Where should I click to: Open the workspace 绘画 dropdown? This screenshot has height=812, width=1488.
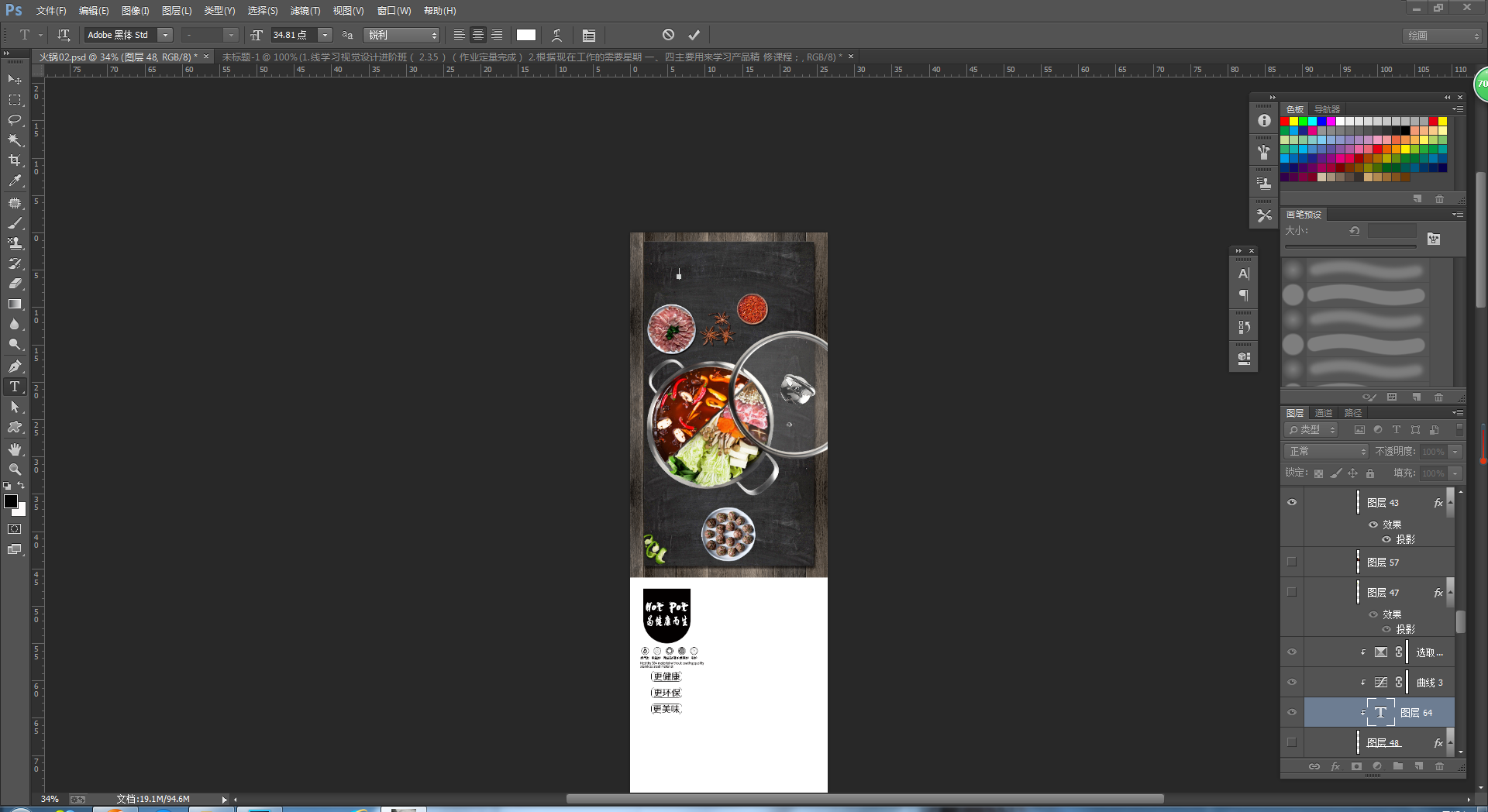[1442, 36]
